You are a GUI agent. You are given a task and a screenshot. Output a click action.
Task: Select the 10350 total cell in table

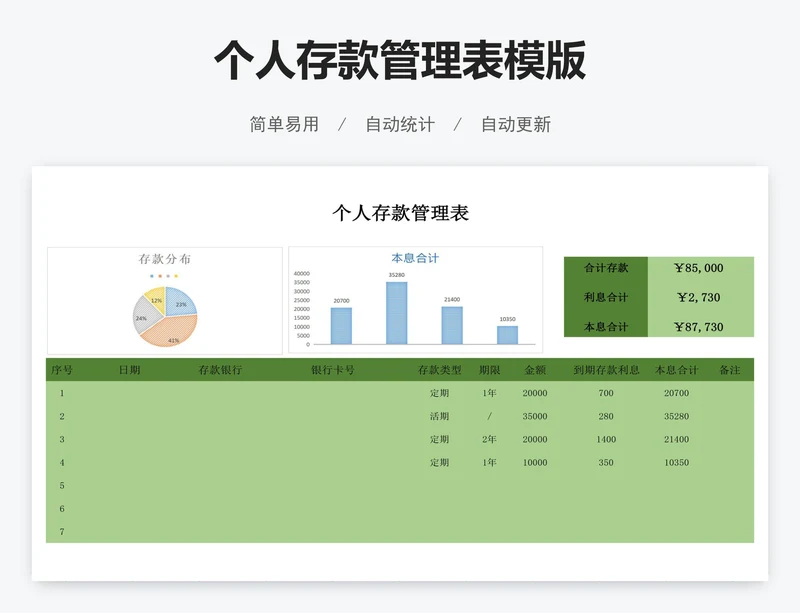(677, 462)
